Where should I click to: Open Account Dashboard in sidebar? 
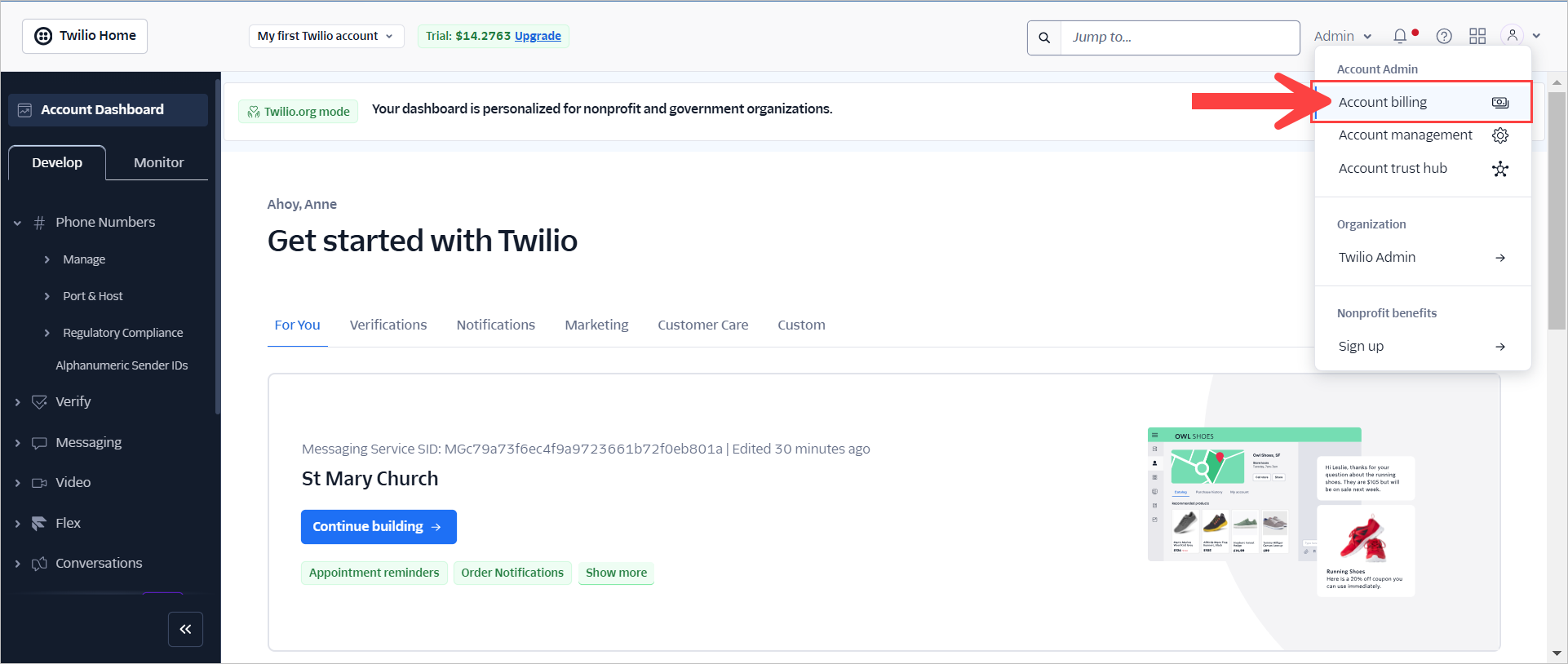tap(108, 109)
